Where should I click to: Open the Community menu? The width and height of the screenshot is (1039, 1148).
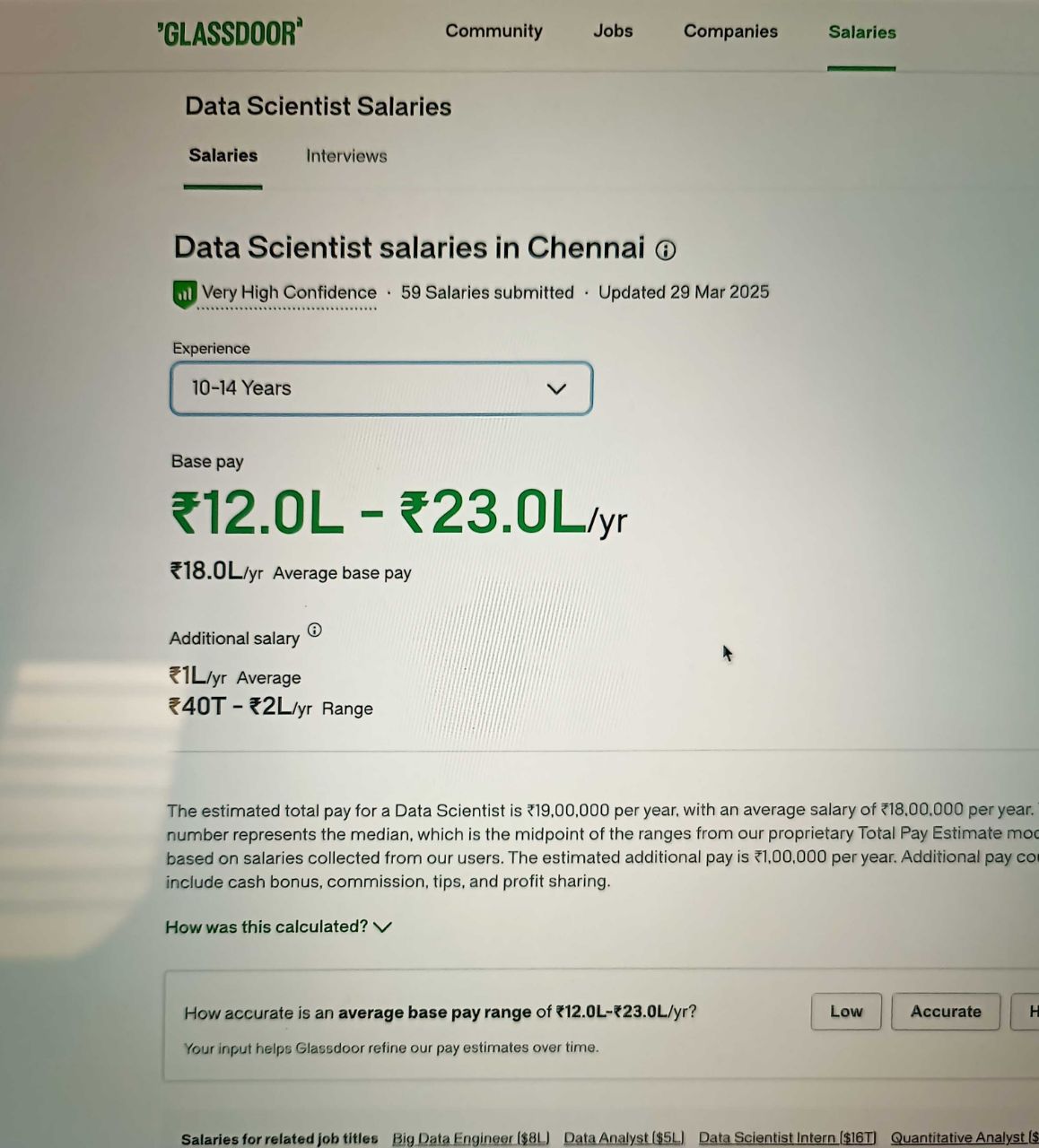pos(493,31)
